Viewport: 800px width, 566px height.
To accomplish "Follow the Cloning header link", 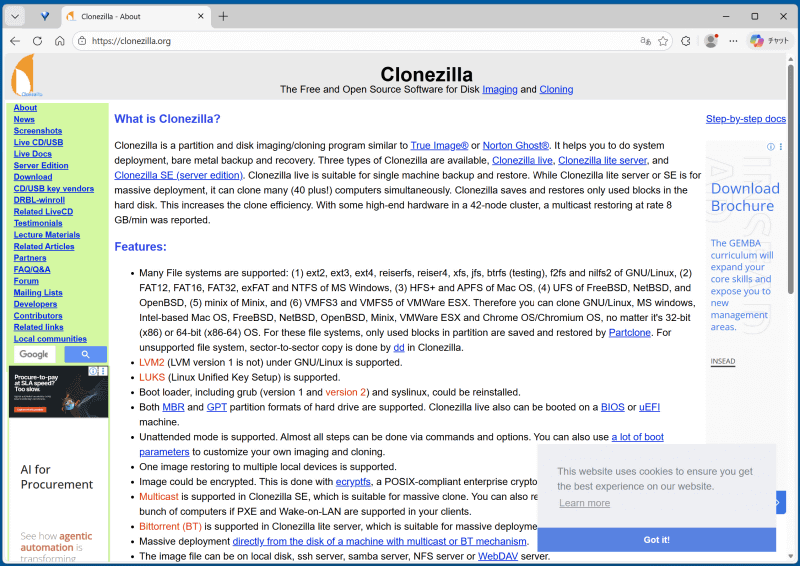I will point(556,89).
